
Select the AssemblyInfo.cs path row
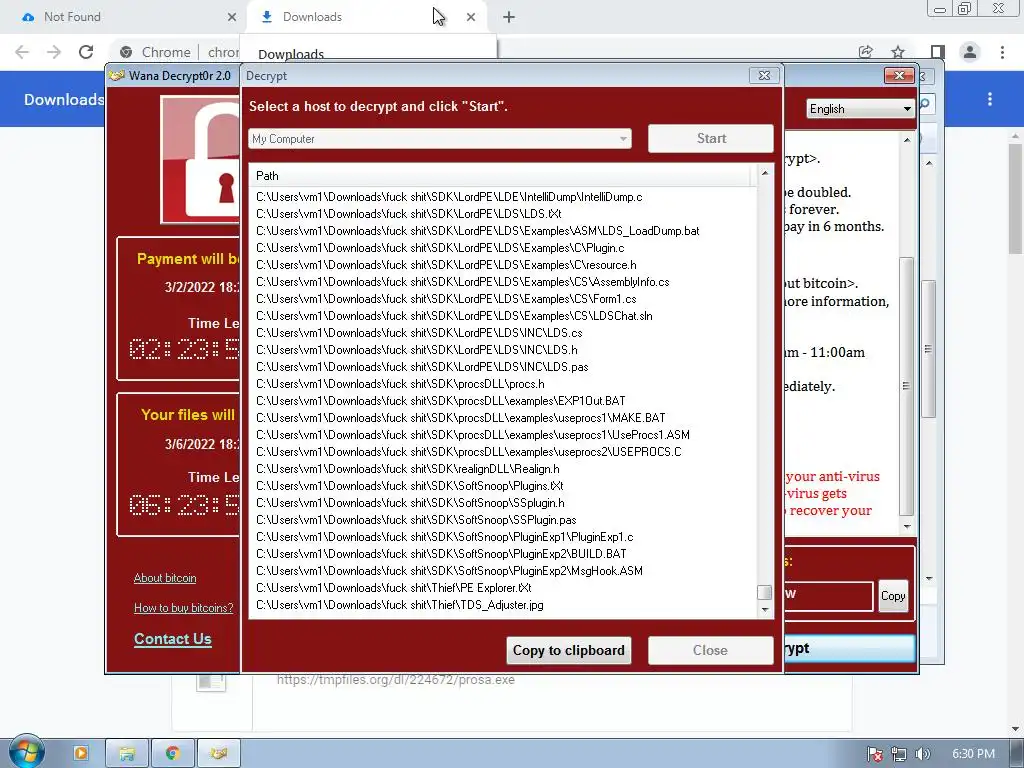coord(462,281)
